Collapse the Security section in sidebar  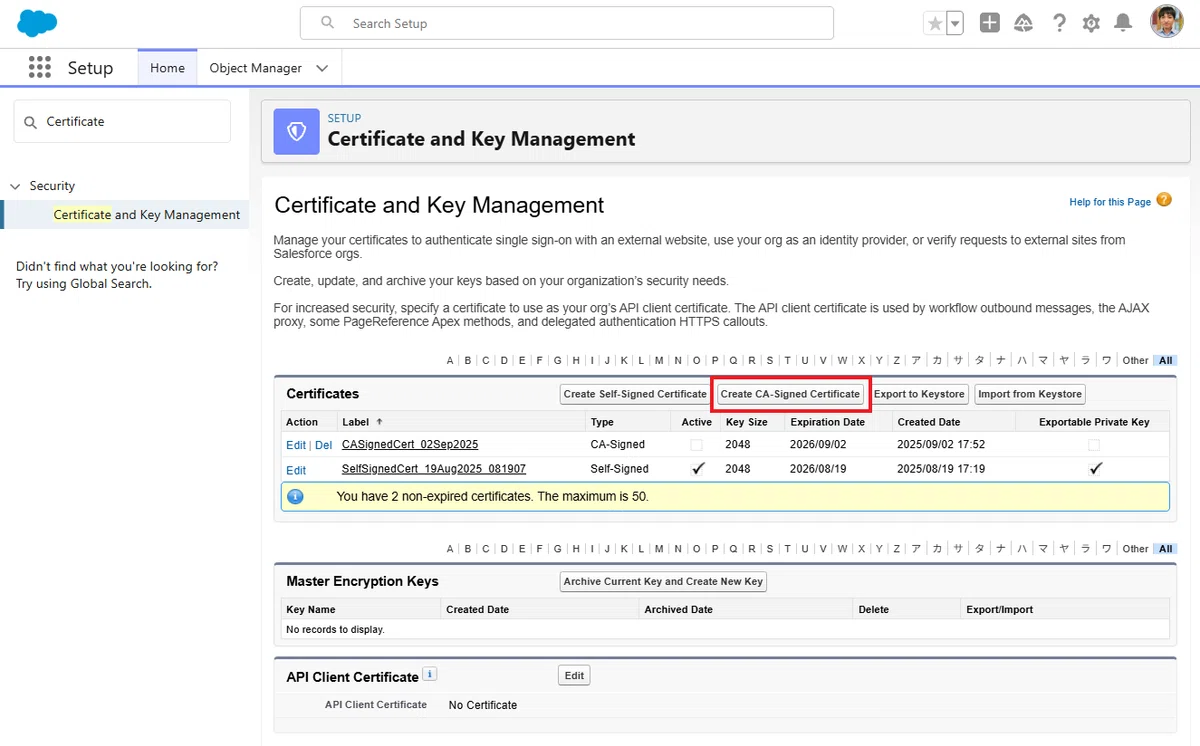(15, 186)
